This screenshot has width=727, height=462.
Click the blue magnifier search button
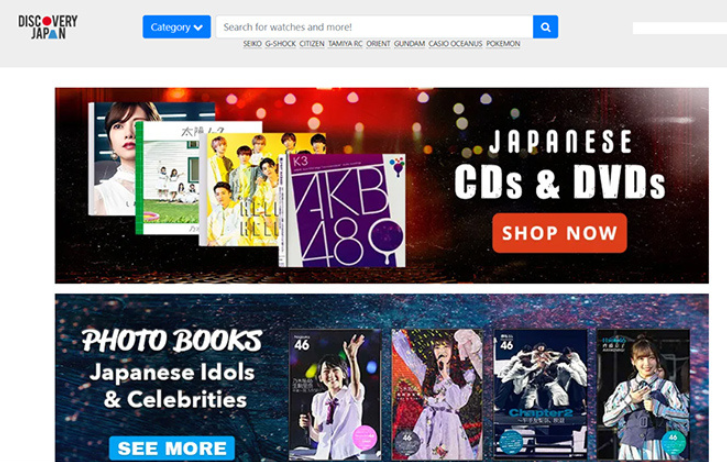coord(545,27)
